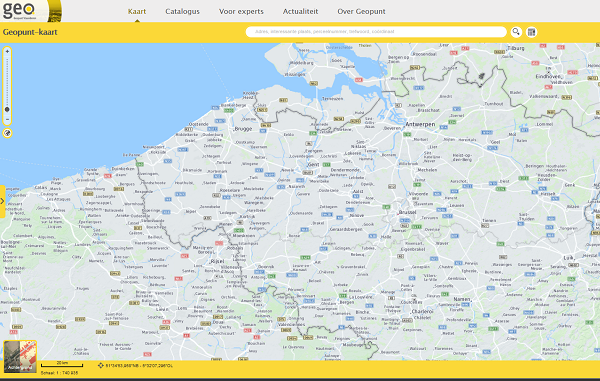The width and height of the screenshot is (600, 381).
Task: Click Oostende label on the map
Action: pos(199,124)
